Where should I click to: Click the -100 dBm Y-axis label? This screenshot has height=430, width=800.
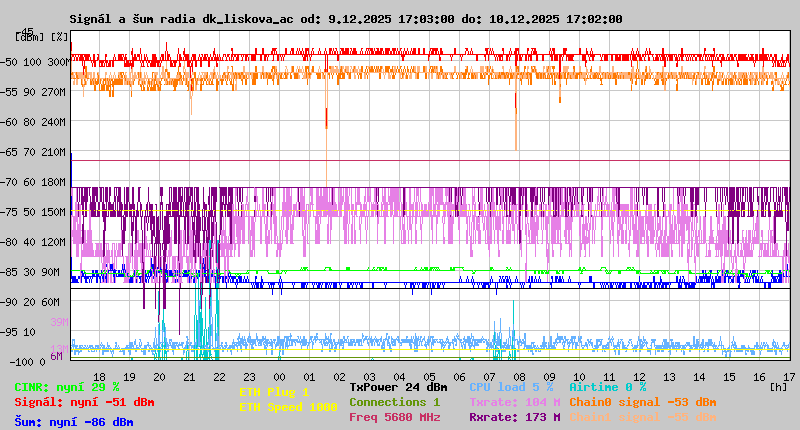tap(27, 361)
